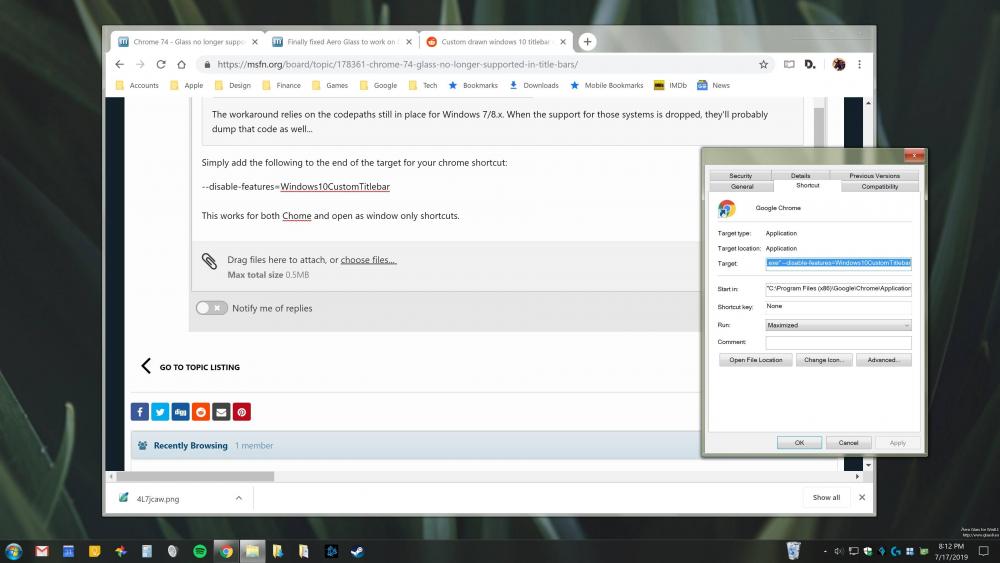Open options arrow for 4L7jcaw.png download
This screenshot has width=1000, height=563.
238,497
